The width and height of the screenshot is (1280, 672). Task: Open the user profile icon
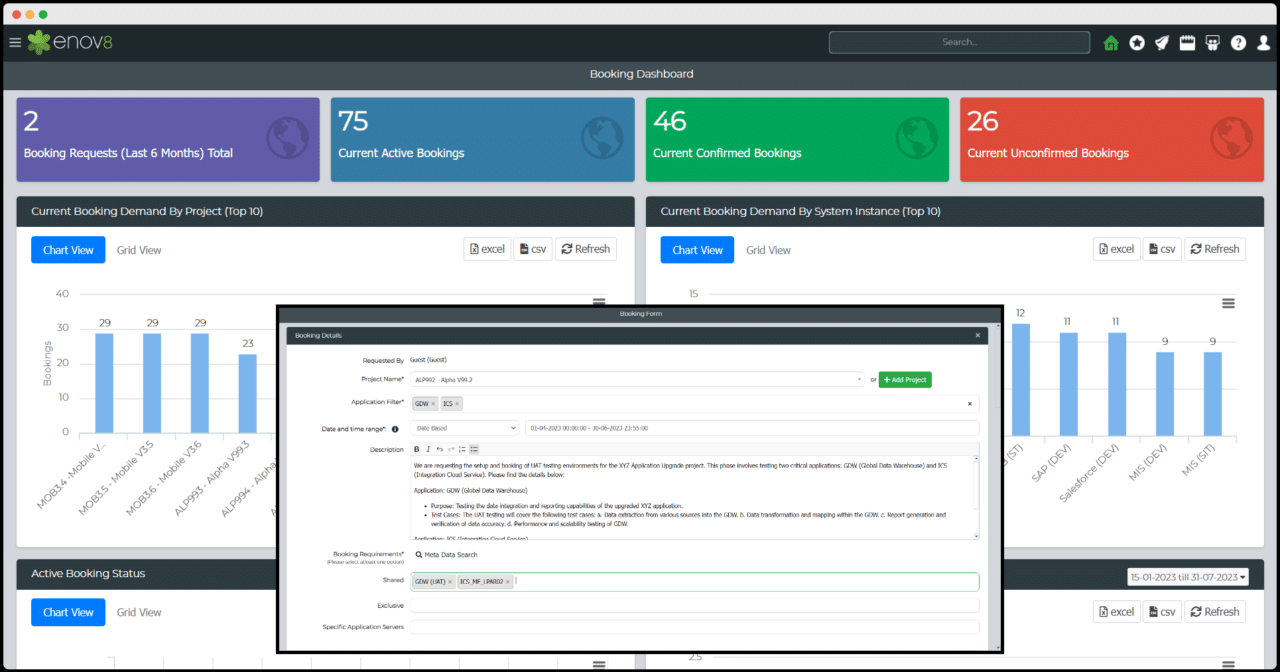coord(1262,42)
